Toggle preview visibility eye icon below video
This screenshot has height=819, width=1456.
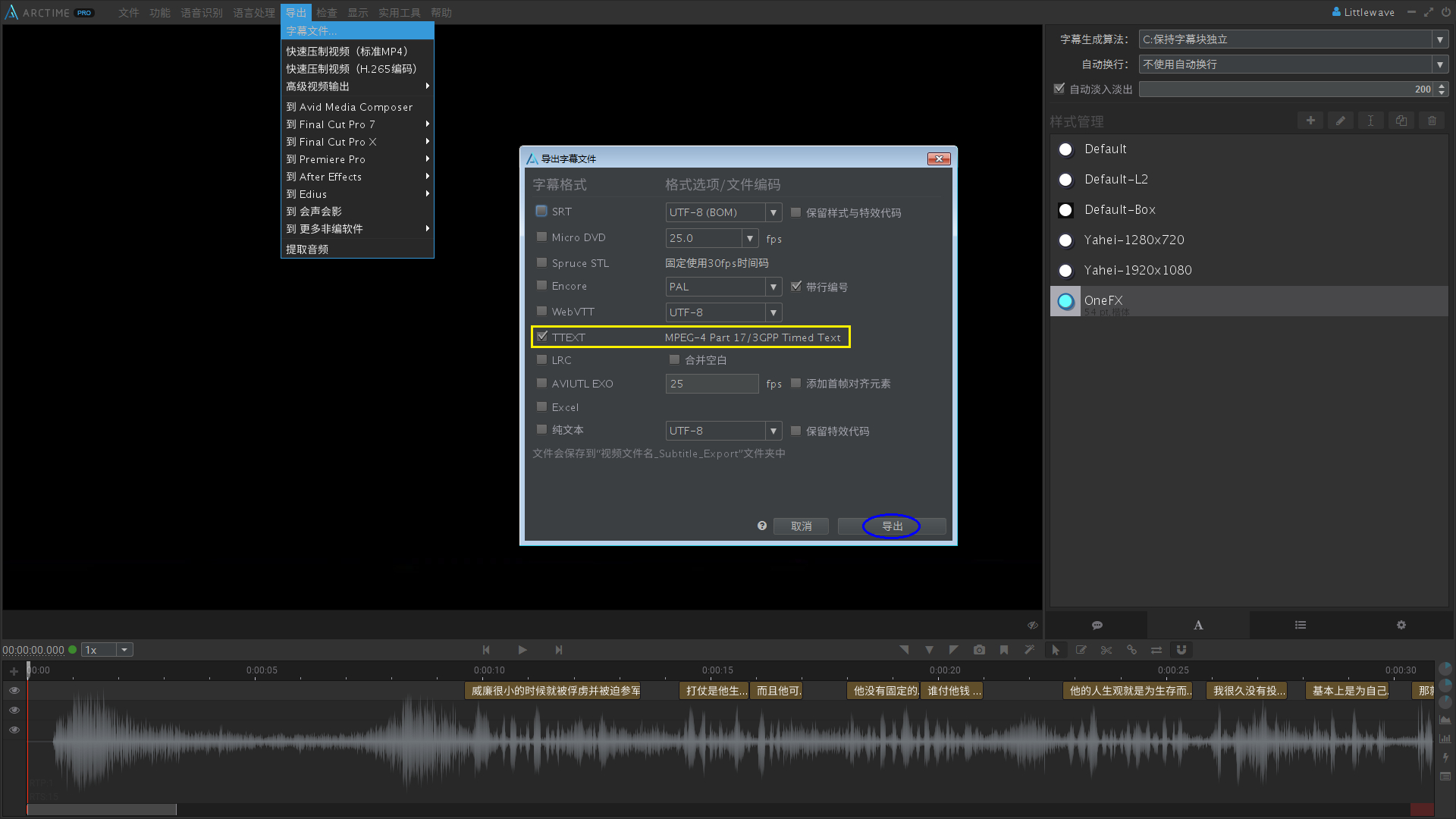tap(1033, 626)
